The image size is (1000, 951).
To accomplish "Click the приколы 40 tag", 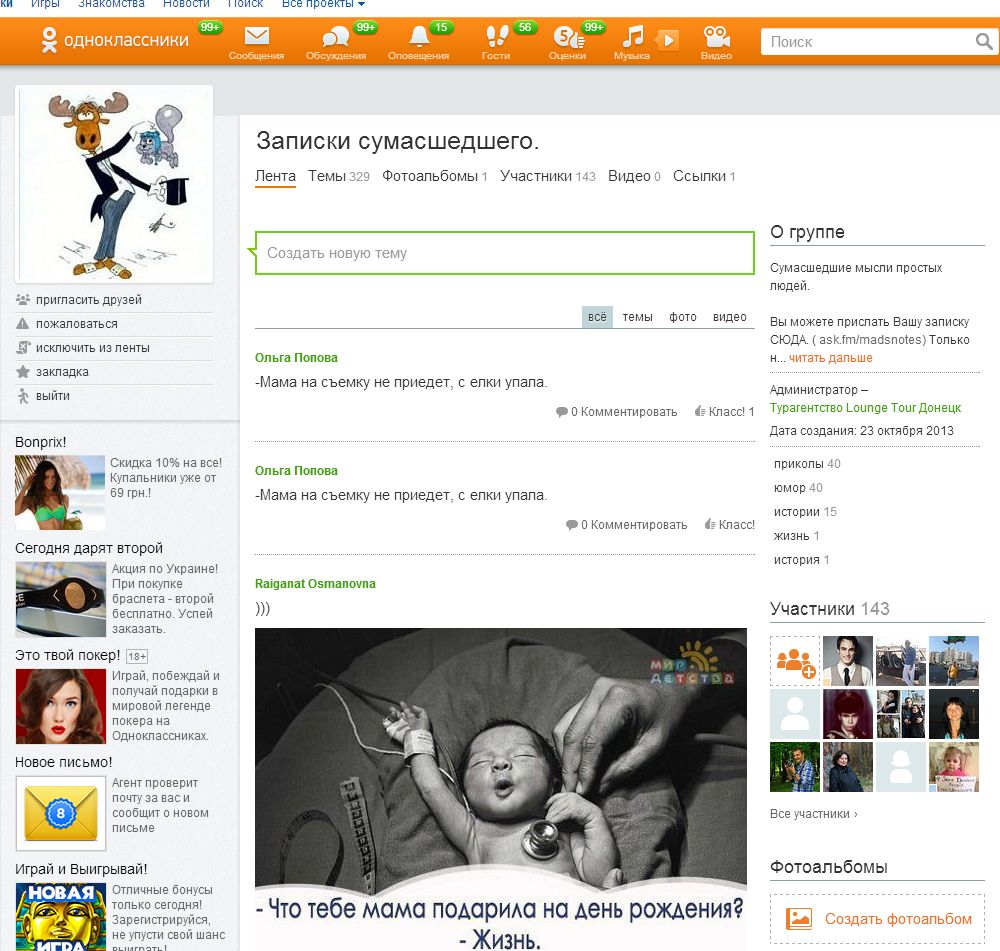I will [807, 464].
